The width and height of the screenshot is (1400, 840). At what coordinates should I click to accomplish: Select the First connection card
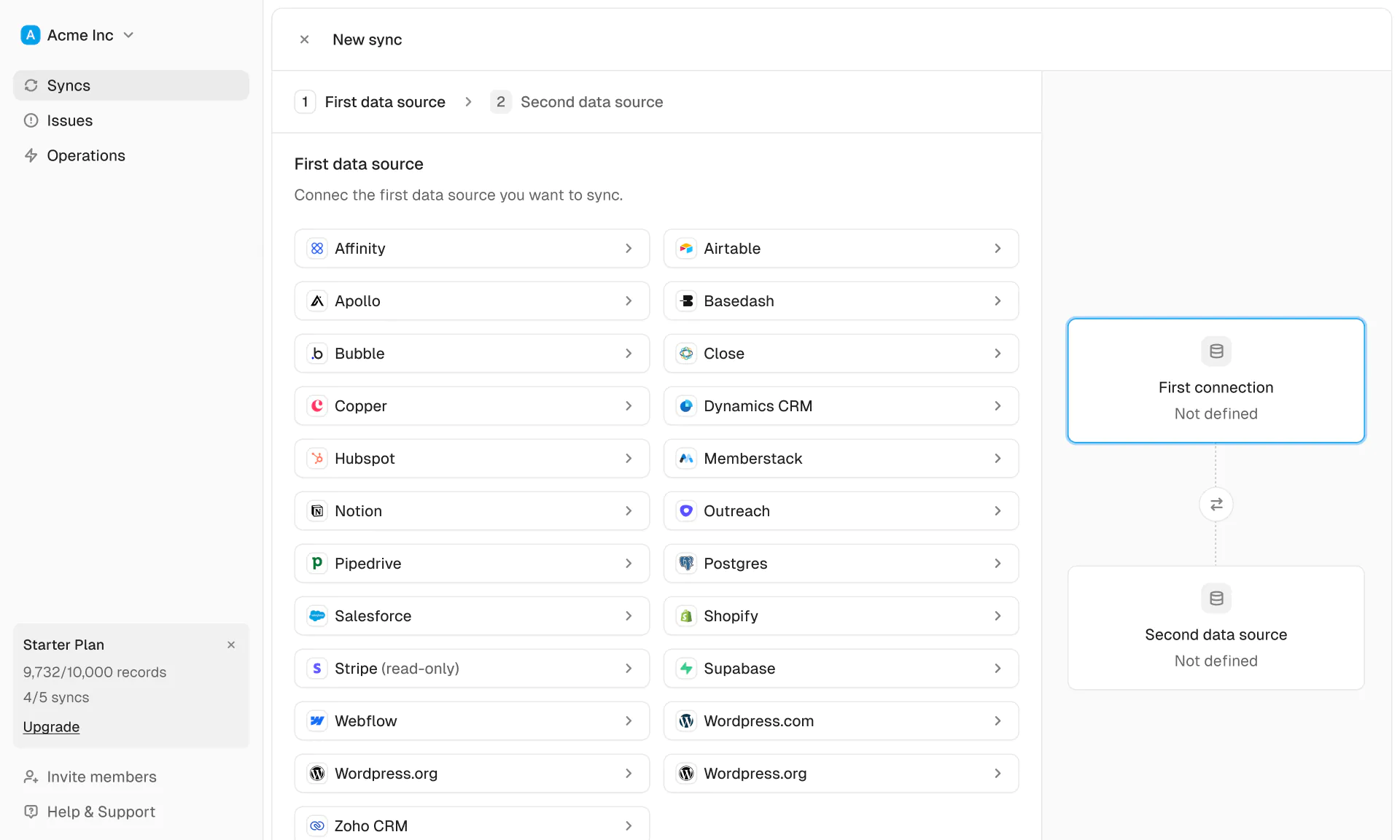click(x=1216, y=381)
